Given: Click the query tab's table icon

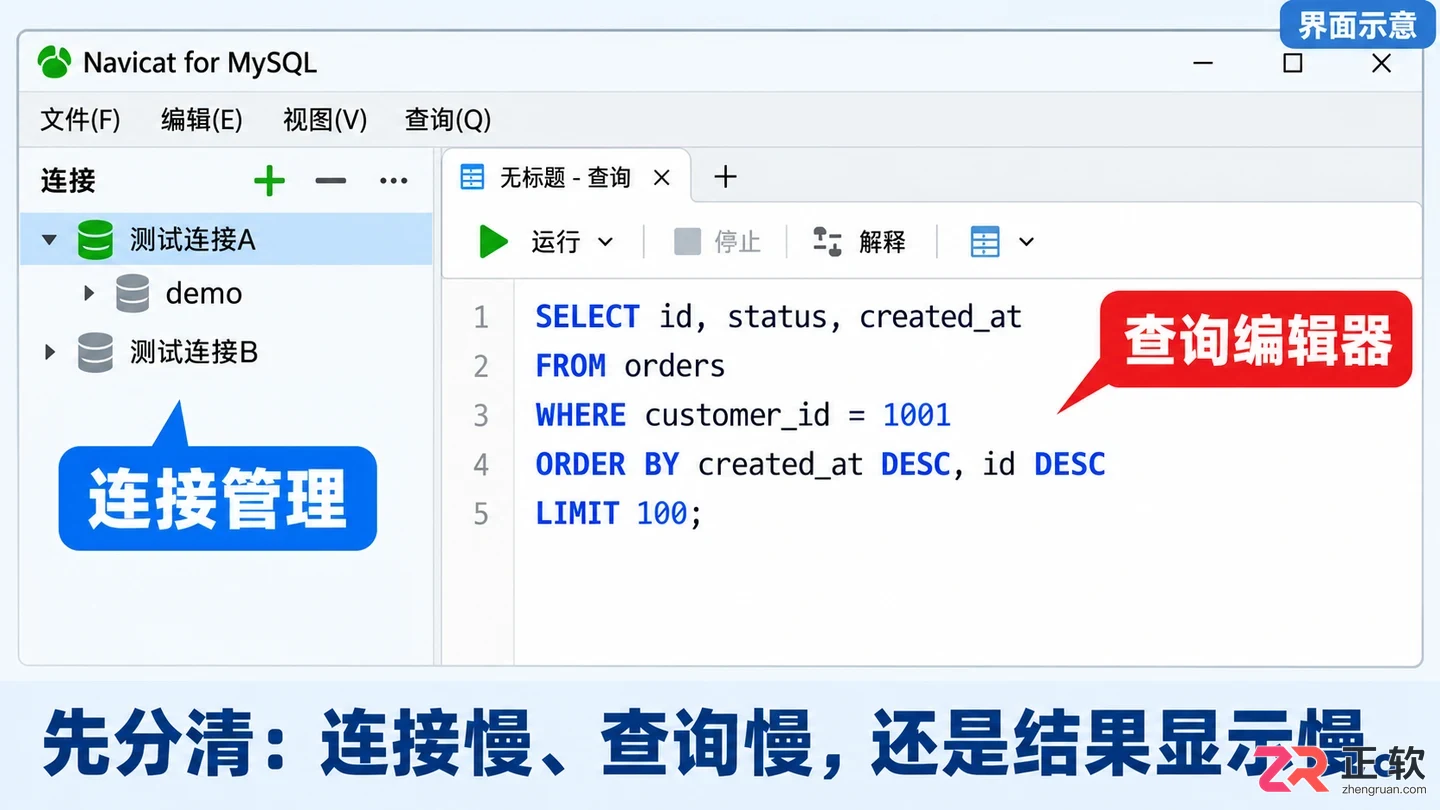Looking at the screenshot, I should (x=471, y=178).
